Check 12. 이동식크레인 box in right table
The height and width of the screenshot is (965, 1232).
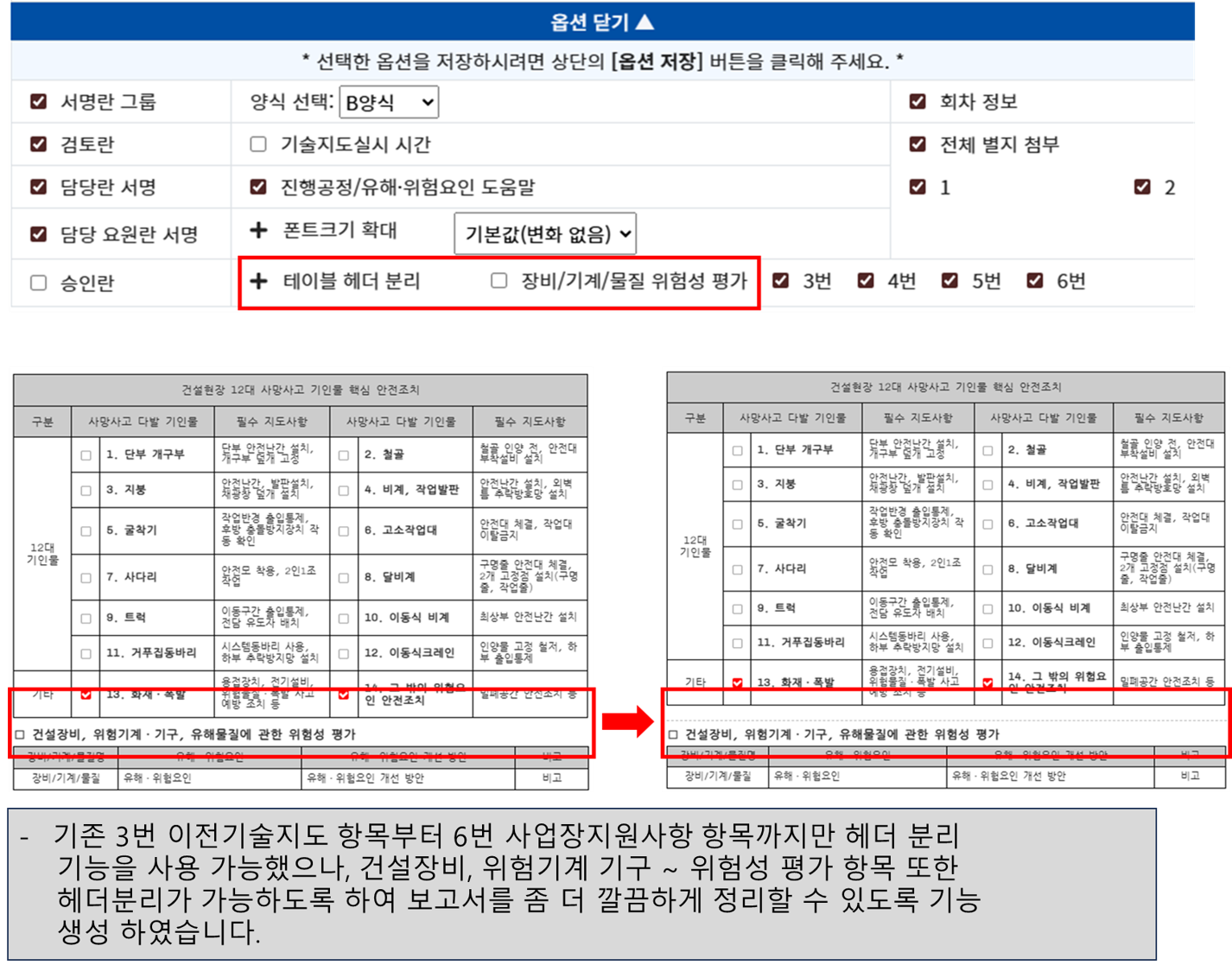[x=988, y=643]
